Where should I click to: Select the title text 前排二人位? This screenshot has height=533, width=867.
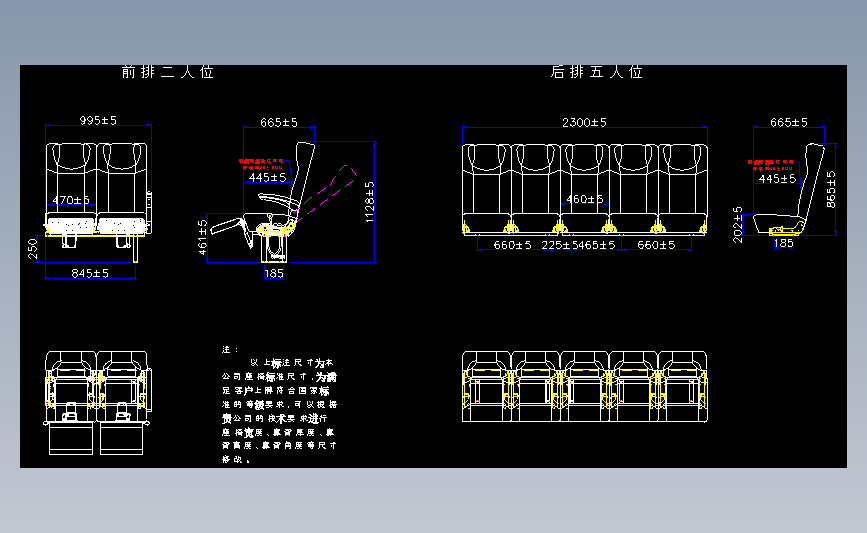168,72
